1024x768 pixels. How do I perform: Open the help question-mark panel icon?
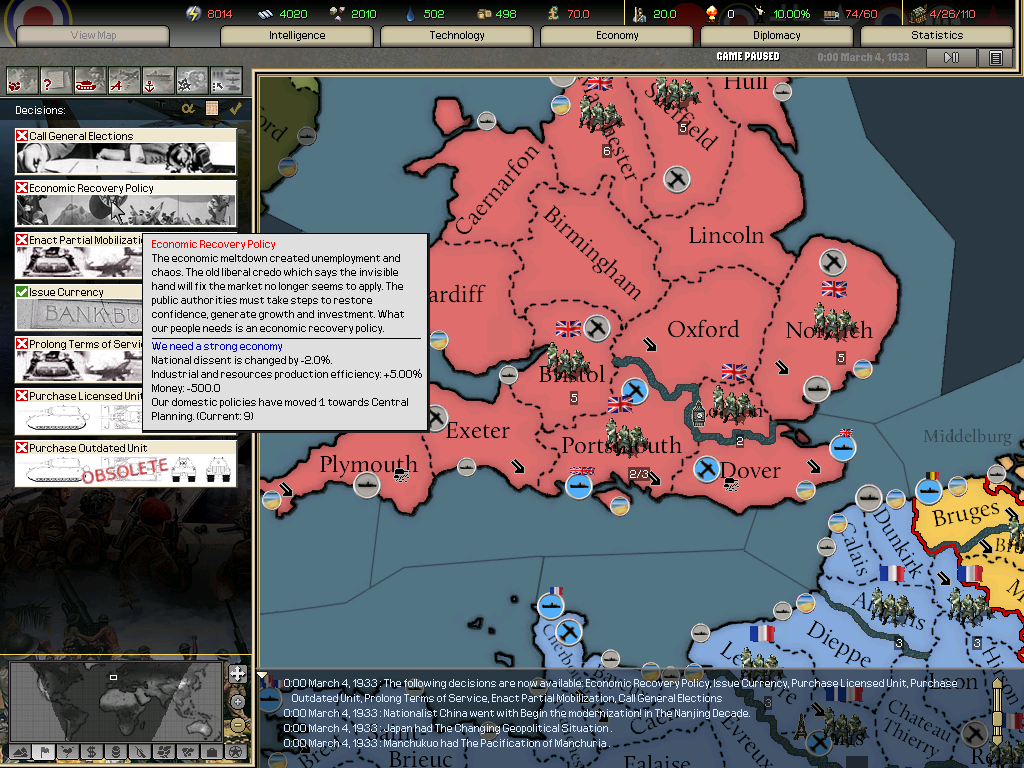(56, 82)
